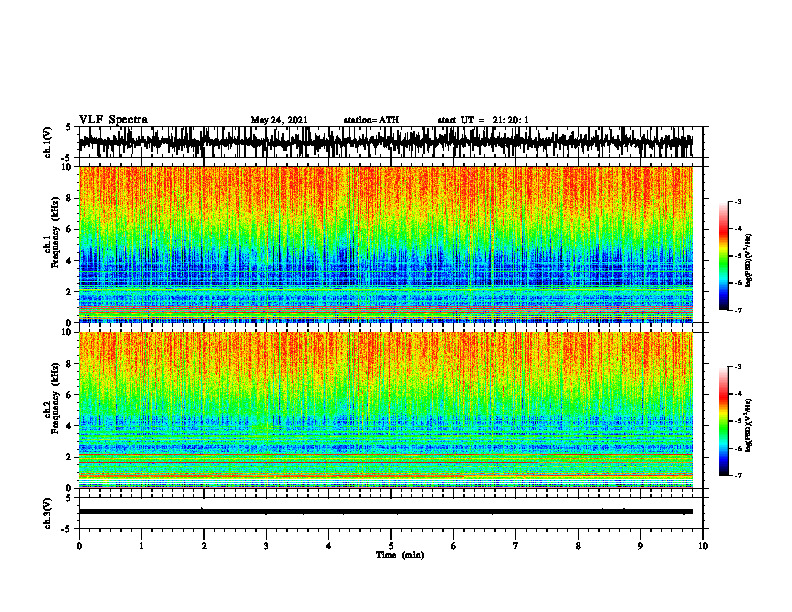
Task: Click the time axis tick label 9
Action: (640, 546)
